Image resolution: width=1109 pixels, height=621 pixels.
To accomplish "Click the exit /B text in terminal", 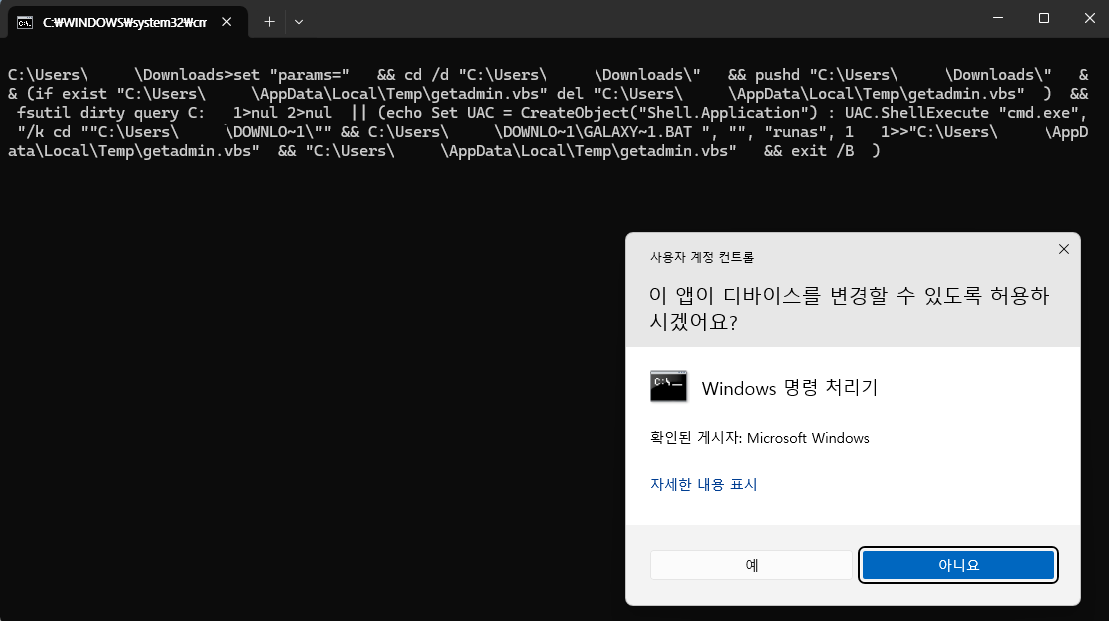I will 822,151.
